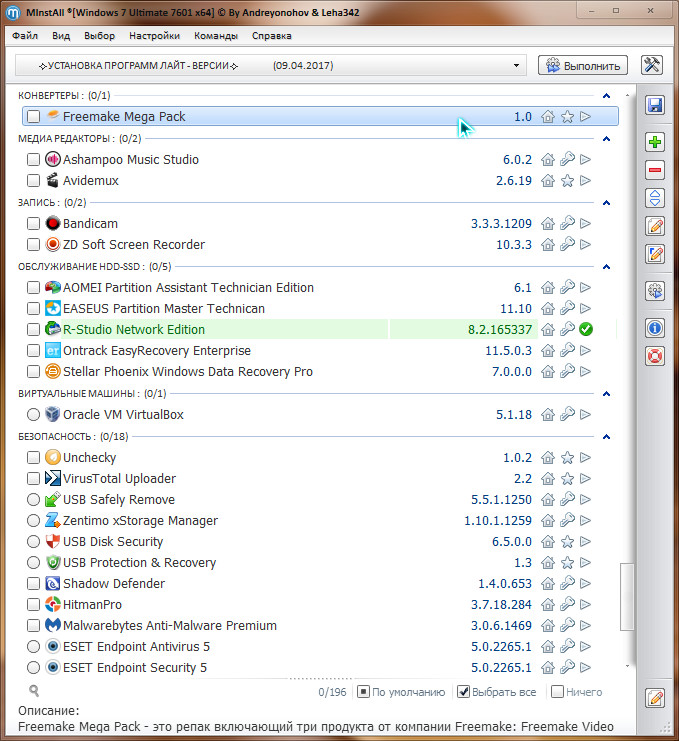
Task: Open the Команды menu
Action: [x=216, y=36]
